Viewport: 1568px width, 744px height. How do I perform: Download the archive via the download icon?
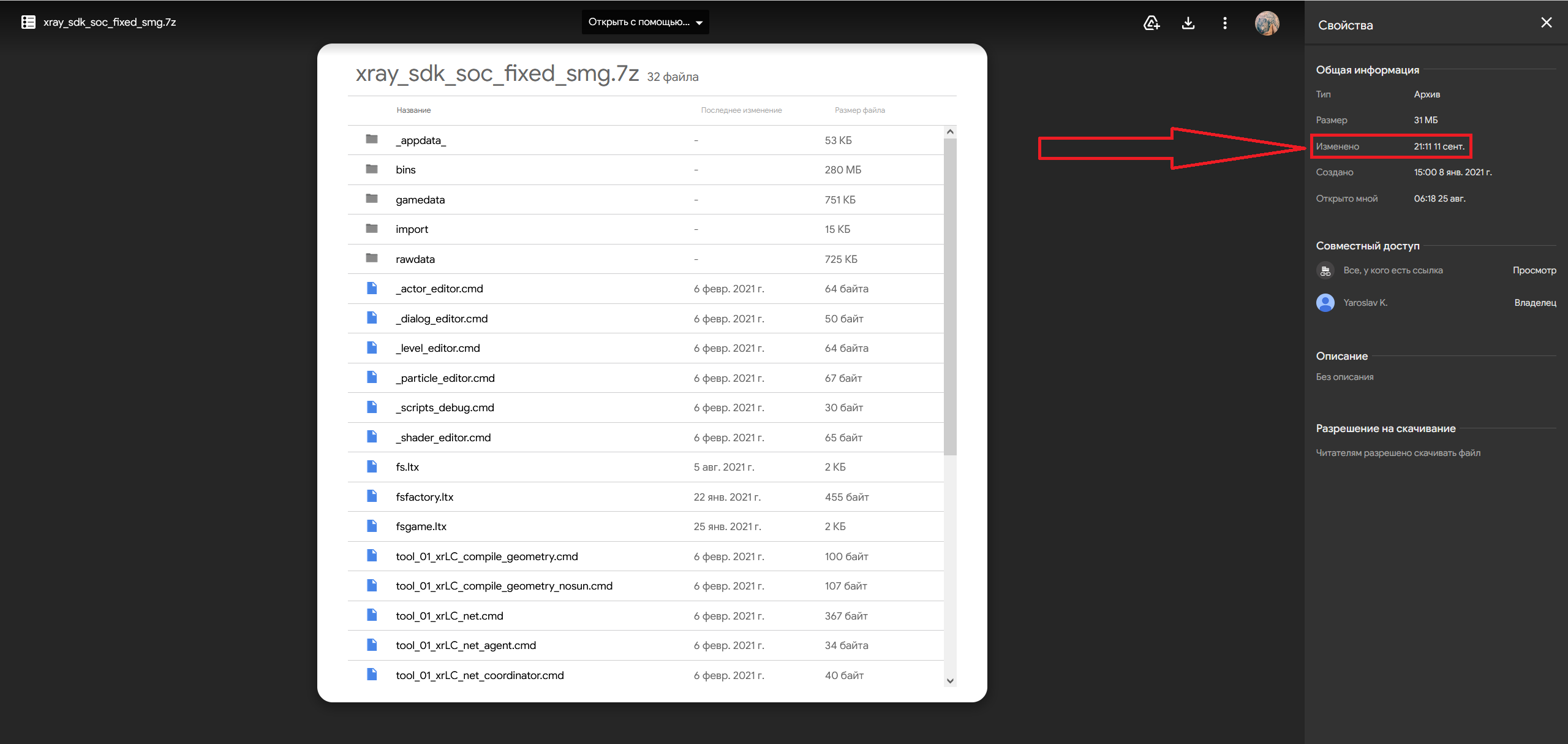point(1188,23)
